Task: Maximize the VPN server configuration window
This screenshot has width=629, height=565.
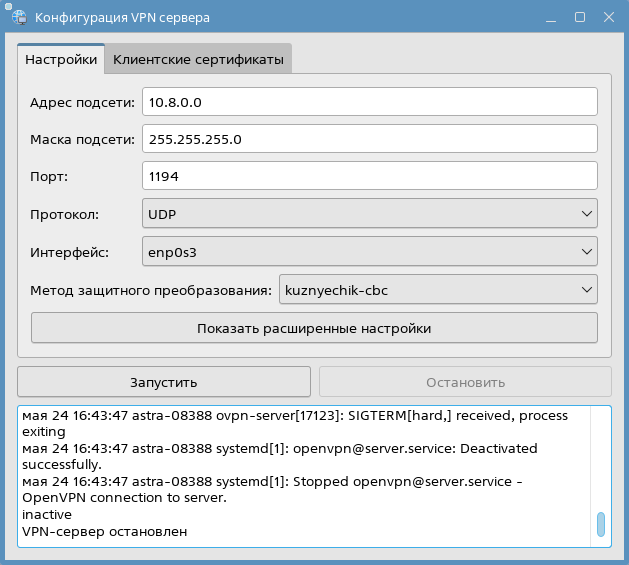Action: pos(580,18)
